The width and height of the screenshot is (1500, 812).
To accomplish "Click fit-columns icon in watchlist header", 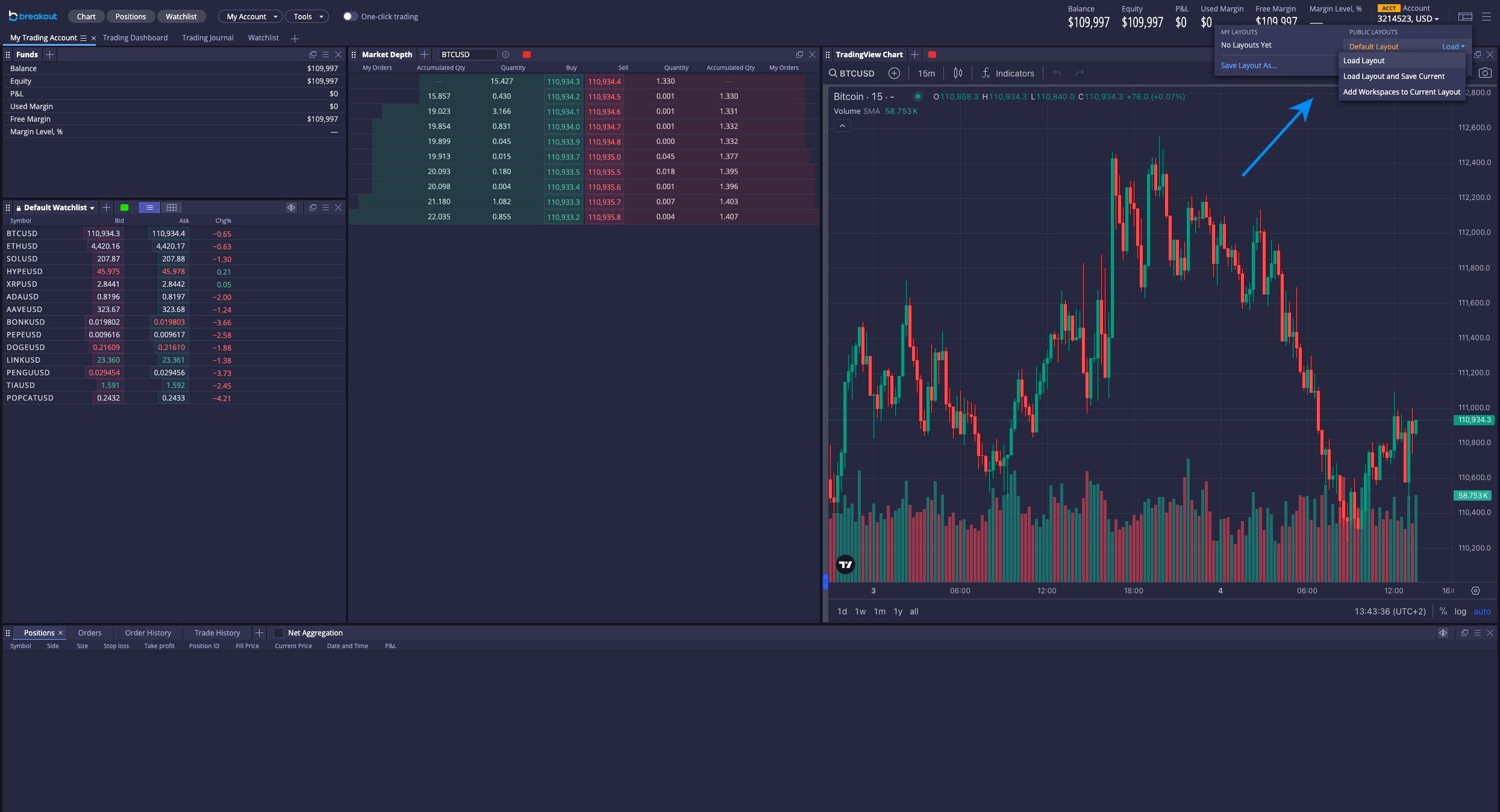I will pyautogui.click(x=291, y=208).
